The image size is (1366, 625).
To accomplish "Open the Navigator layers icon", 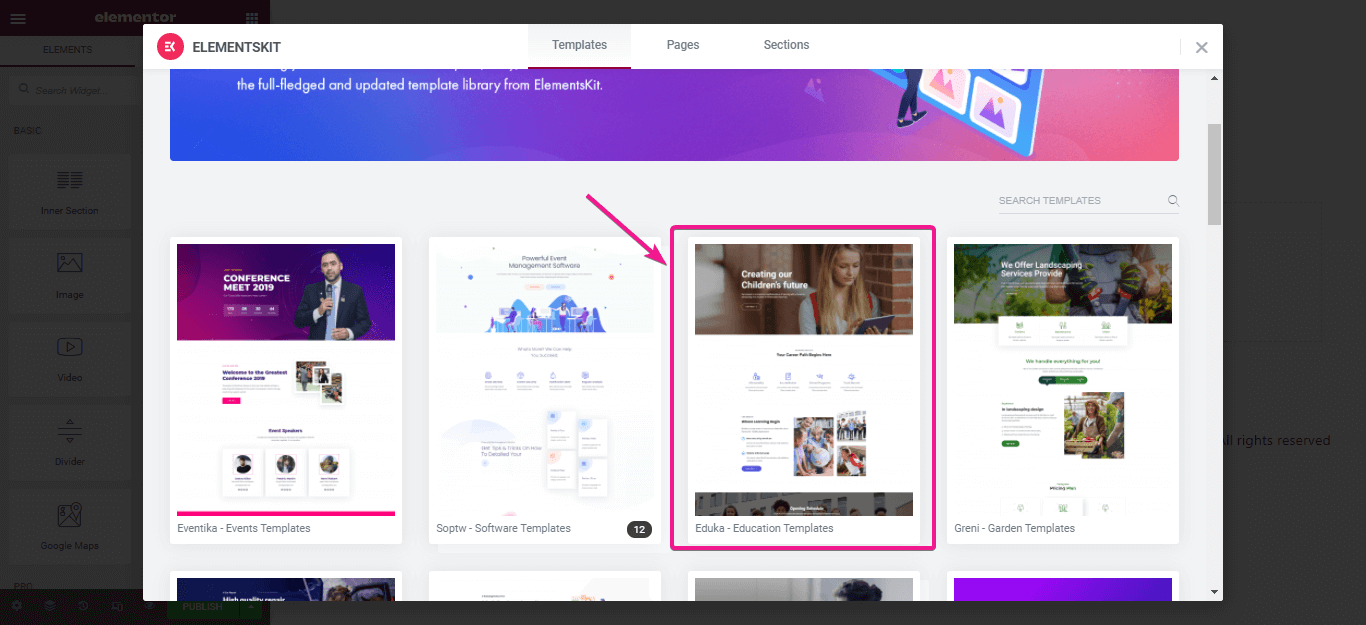I will point(49,606).
